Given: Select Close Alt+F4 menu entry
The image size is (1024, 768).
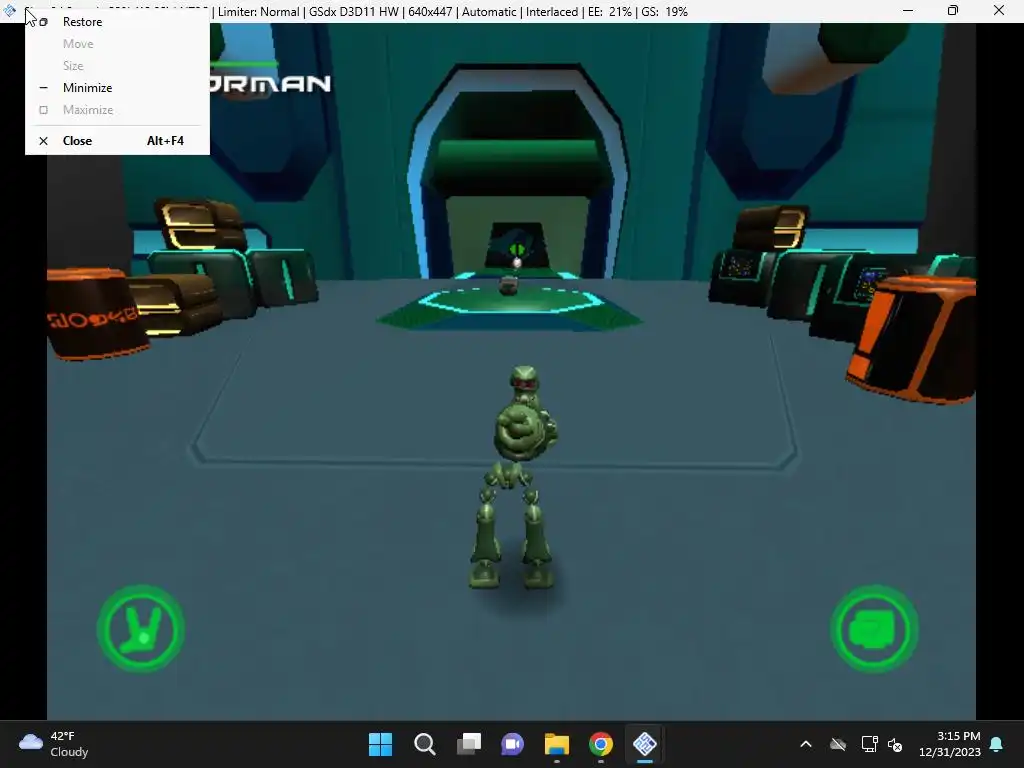Looking at the screenshot, I should (x=118, y=140).
